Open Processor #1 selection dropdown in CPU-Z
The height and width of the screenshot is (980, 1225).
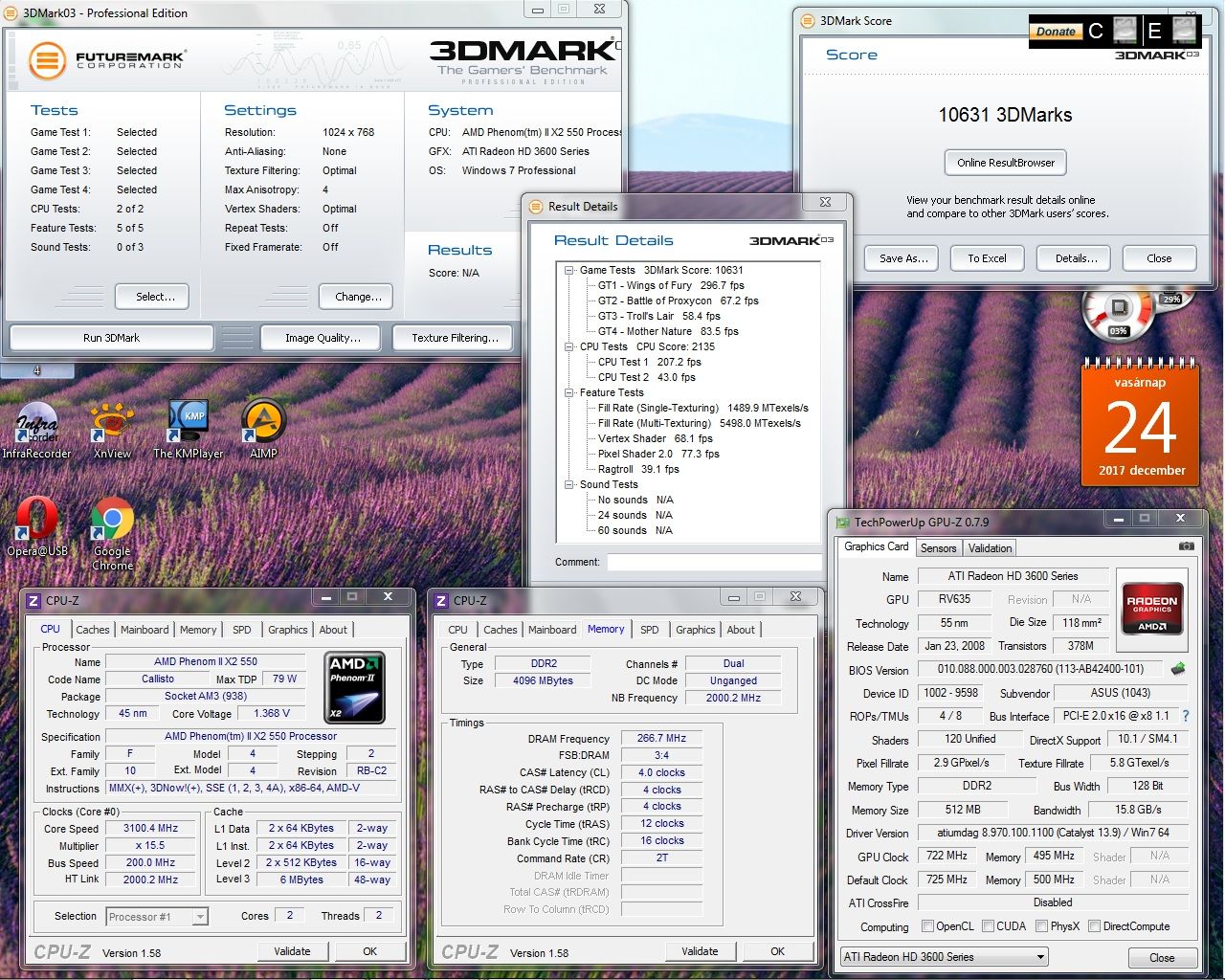point(157,917)
